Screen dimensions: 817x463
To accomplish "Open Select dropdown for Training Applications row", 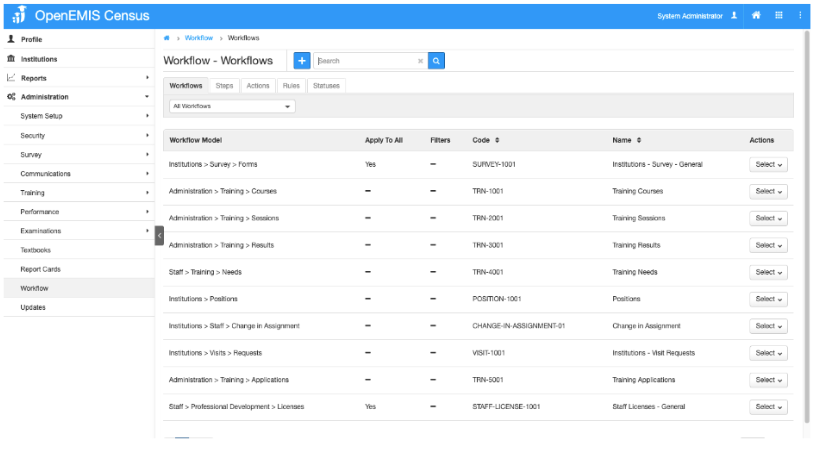I will click(x=769, y=380).
